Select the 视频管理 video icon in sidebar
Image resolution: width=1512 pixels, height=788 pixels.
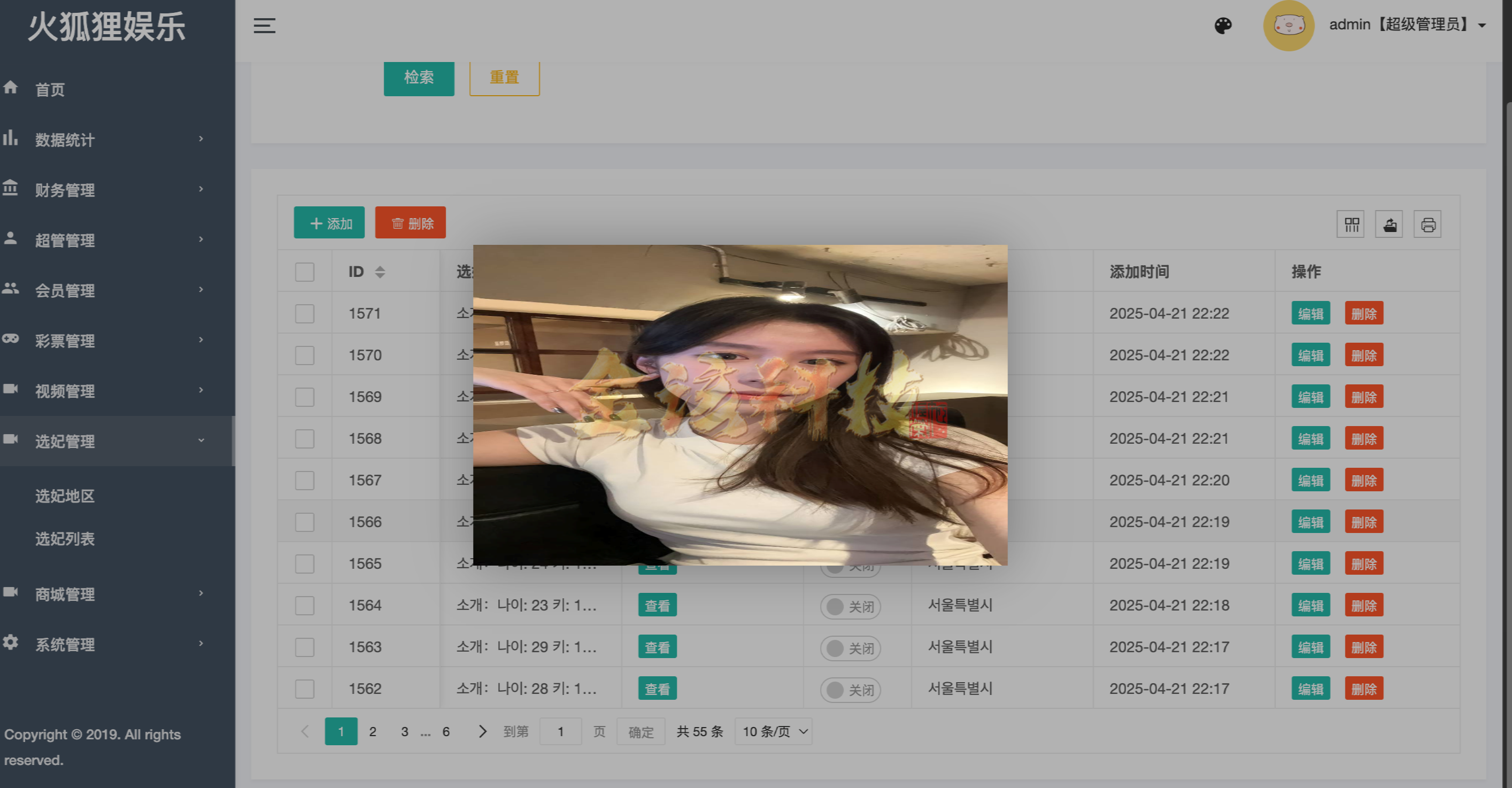coord(11,390)
